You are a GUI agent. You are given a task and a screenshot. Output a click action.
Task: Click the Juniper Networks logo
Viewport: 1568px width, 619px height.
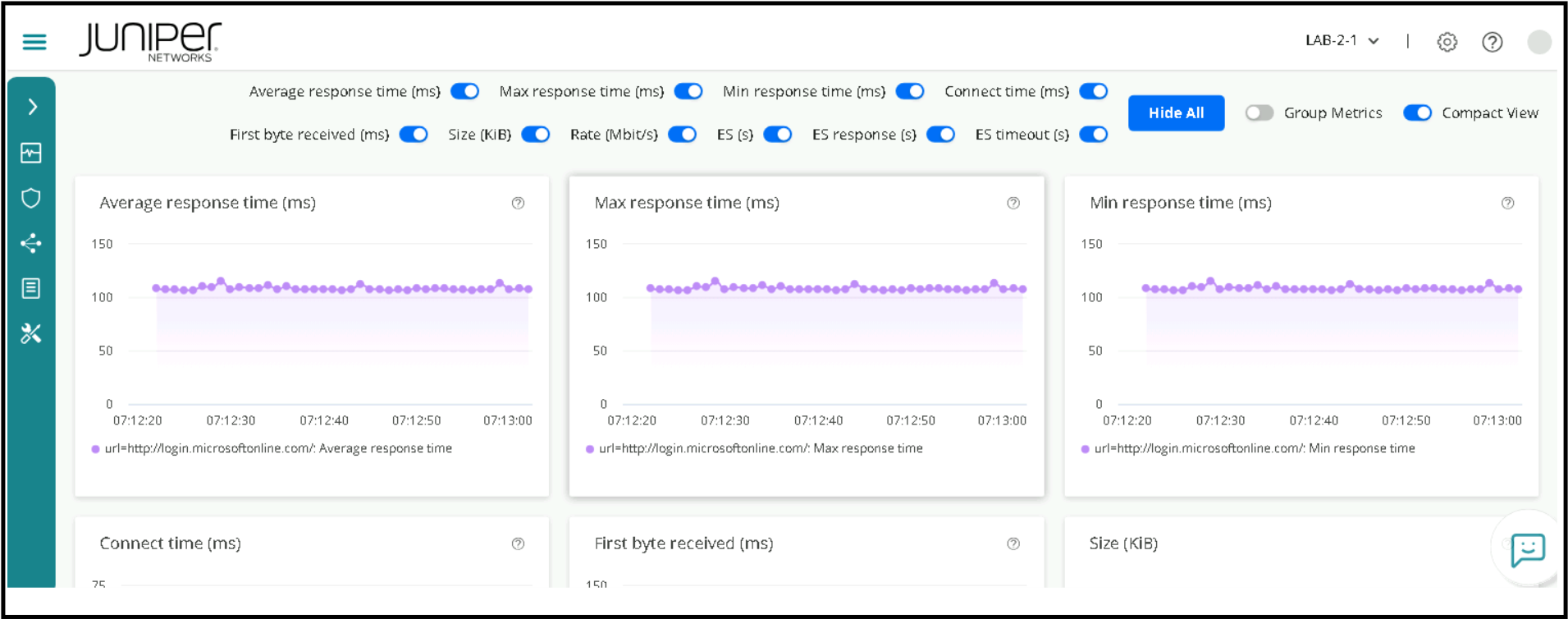pyautogui.click(x=150, y=42)
